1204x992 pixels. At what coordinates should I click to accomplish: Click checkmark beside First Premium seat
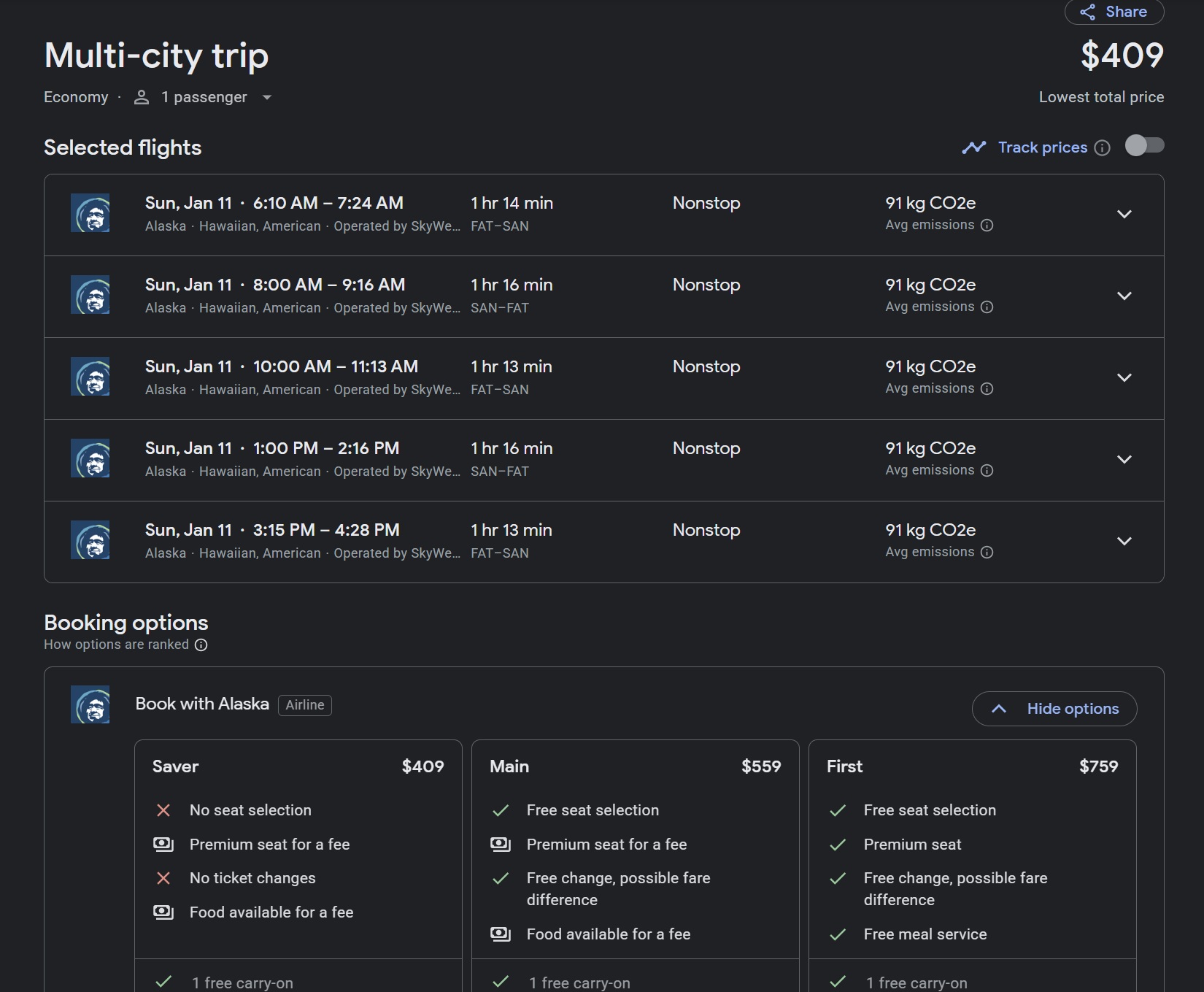pos(838,845)
